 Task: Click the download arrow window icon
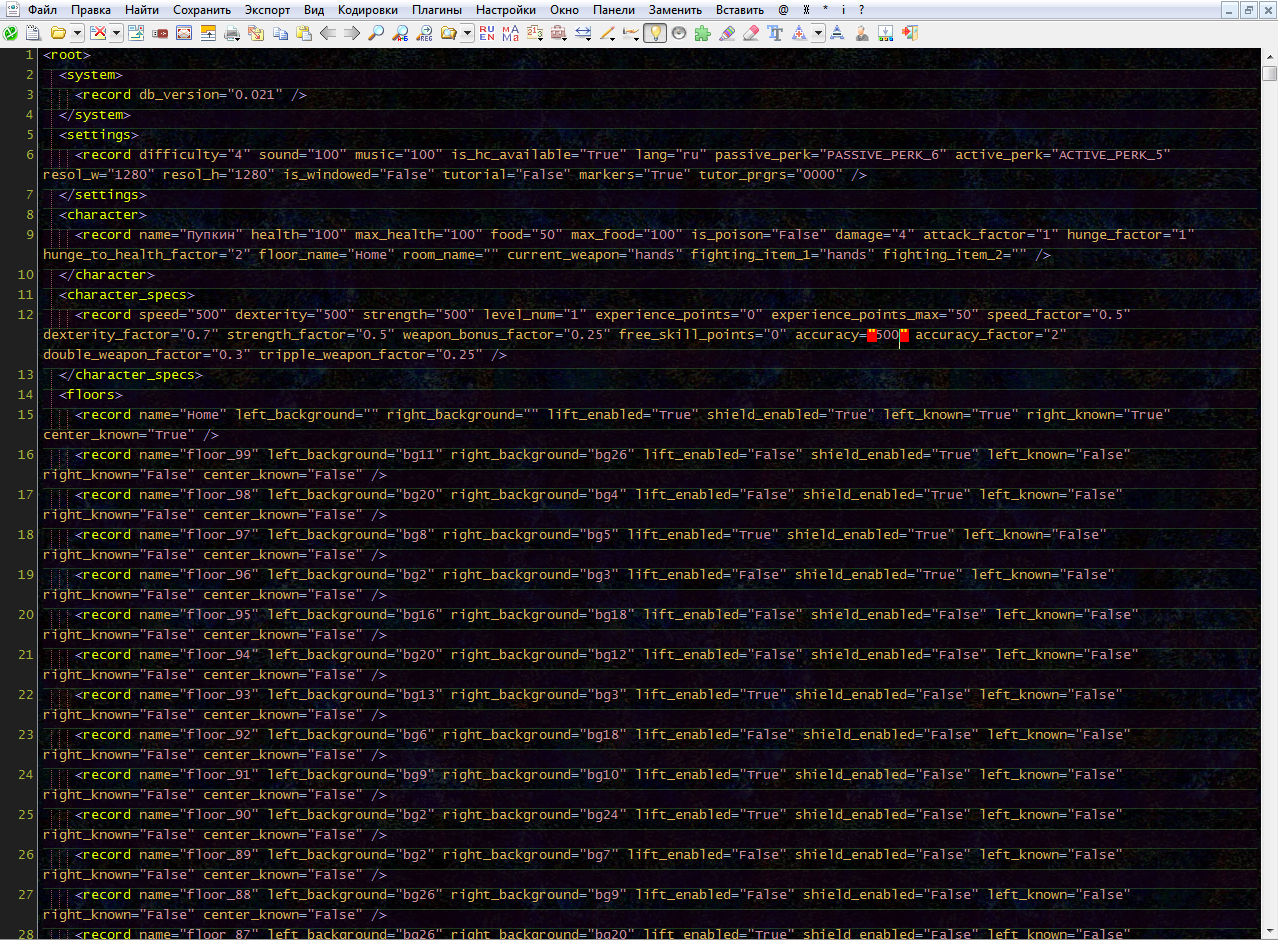pyautogui.click(x=885, y=33)
